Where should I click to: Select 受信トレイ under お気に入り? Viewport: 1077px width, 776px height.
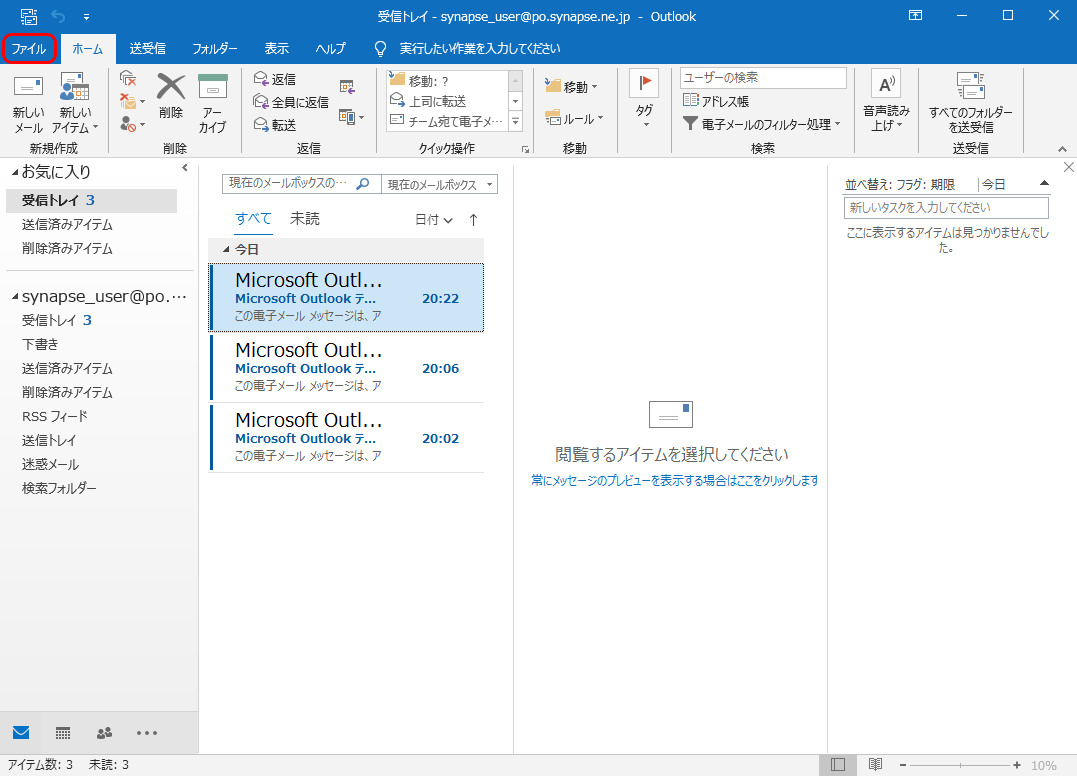[91, 201]
